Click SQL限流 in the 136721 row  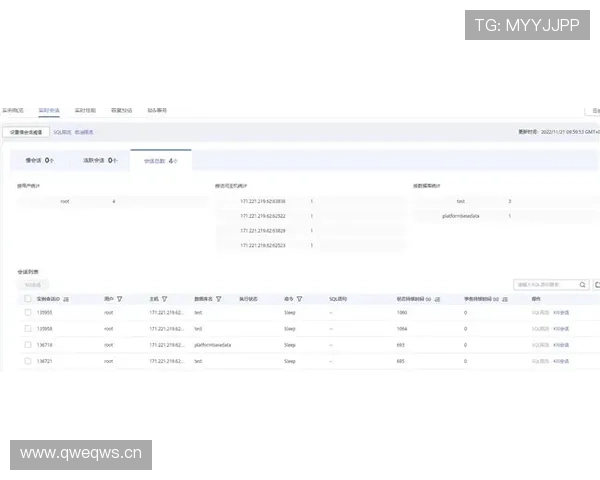[540, 361]
